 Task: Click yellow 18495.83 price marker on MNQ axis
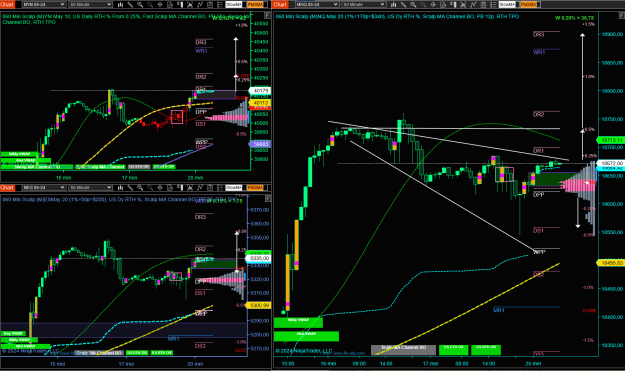610,263
